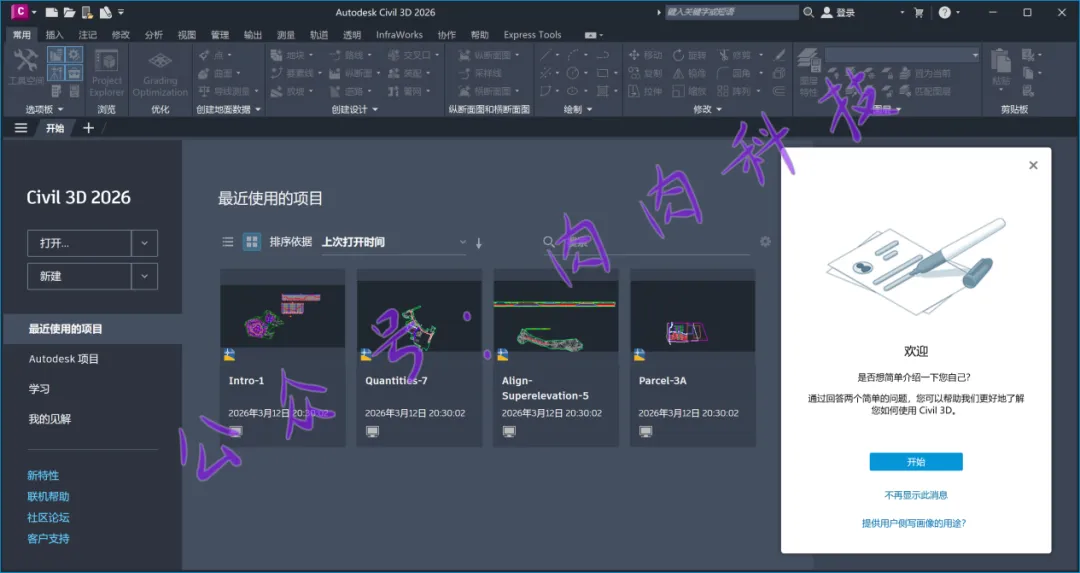Click the 登录 user sign-in icon
The height and width of the screenshot is (573, 1080).
(x=827, y=12)
